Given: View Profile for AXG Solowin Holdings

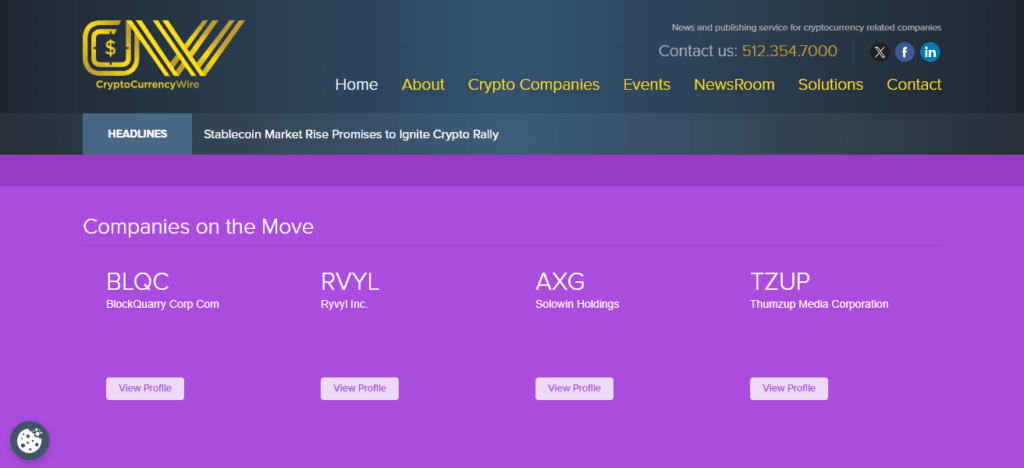Looking at the screenshot, I should 574,388.
